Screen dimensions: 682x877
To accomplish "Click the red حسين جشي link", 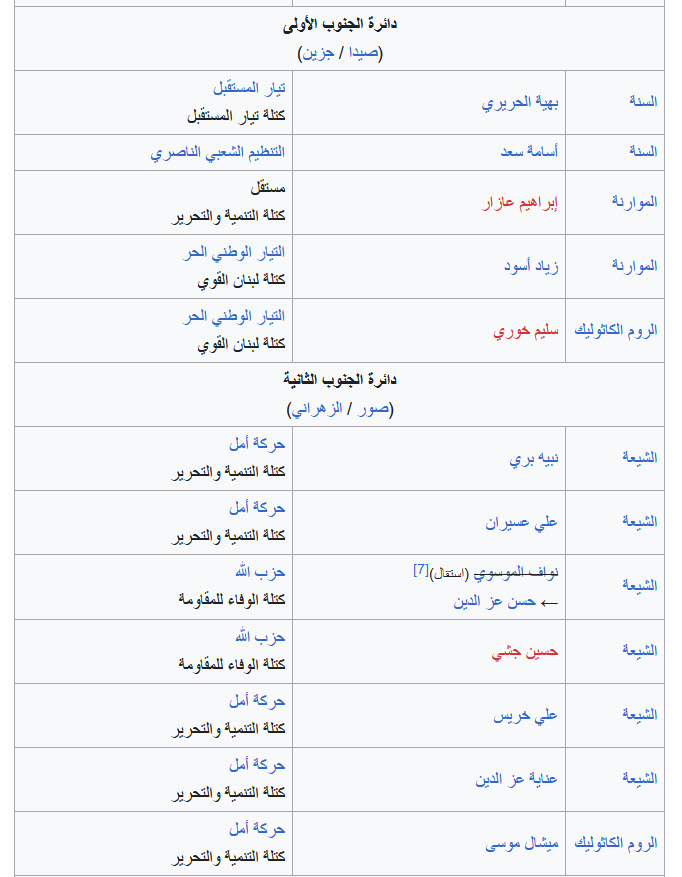I will [x=525, y=652].
